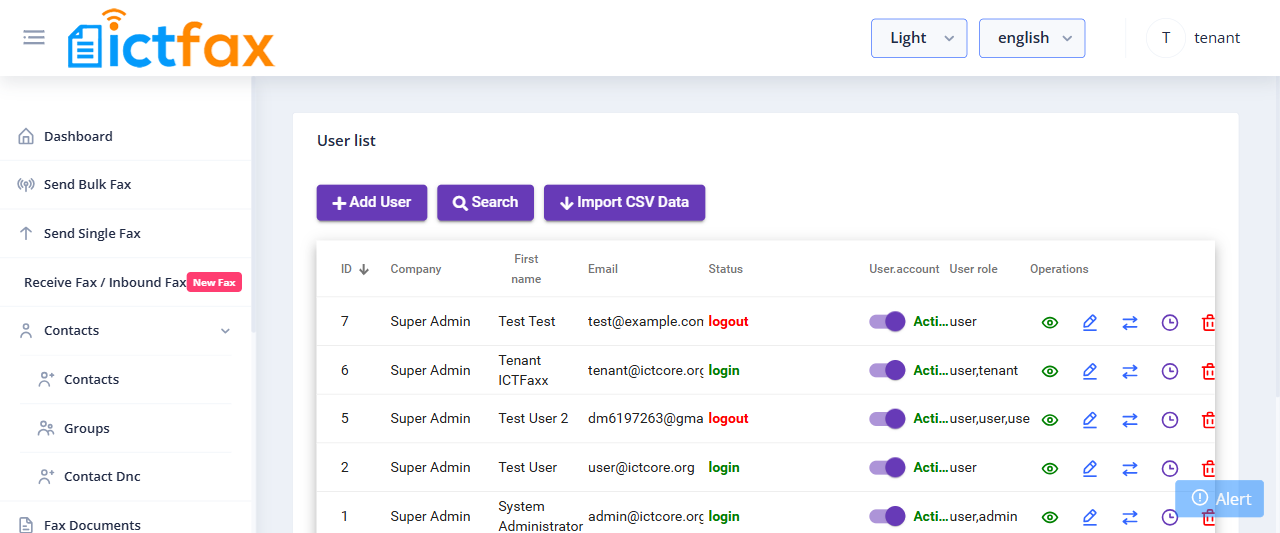
Task: Open tenant user profile menu
Action: coord(1193,38)
